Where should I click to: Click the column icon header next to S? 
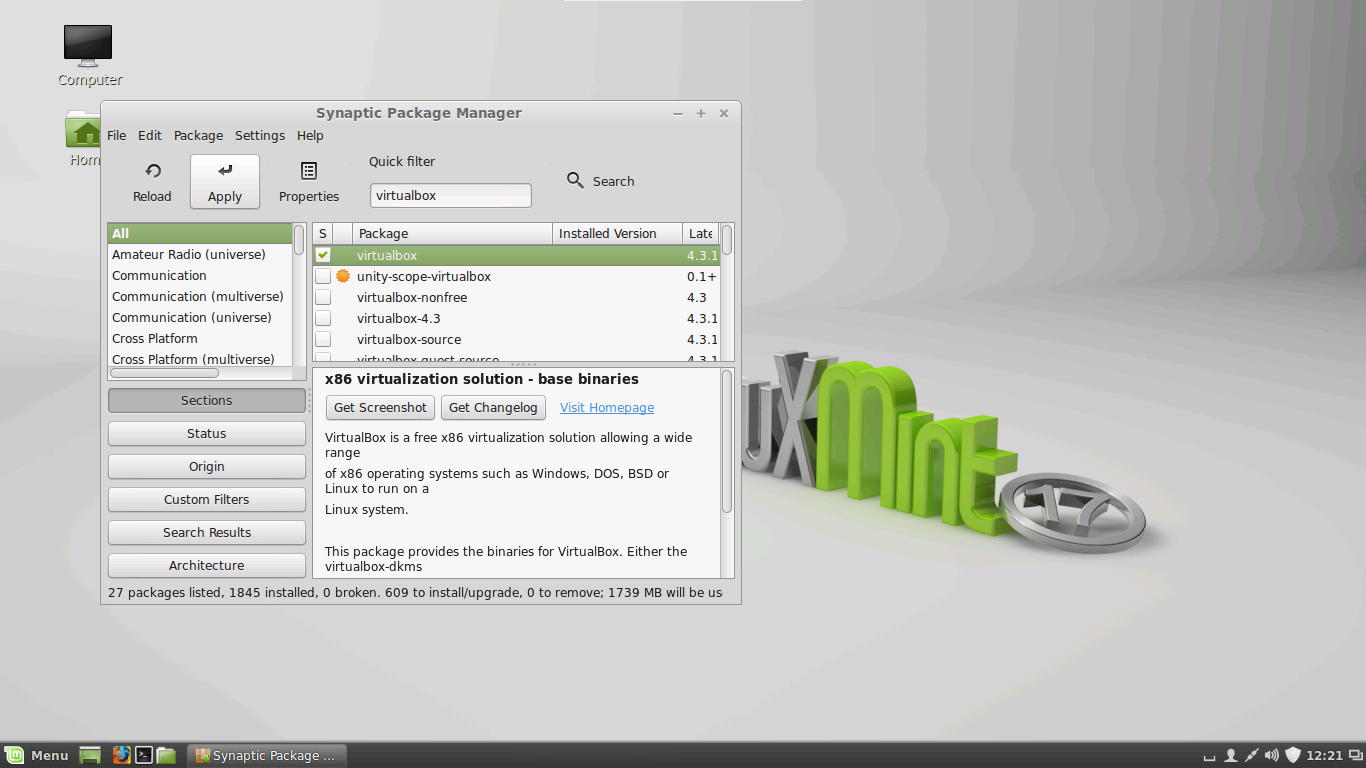(x=343, y=233)
